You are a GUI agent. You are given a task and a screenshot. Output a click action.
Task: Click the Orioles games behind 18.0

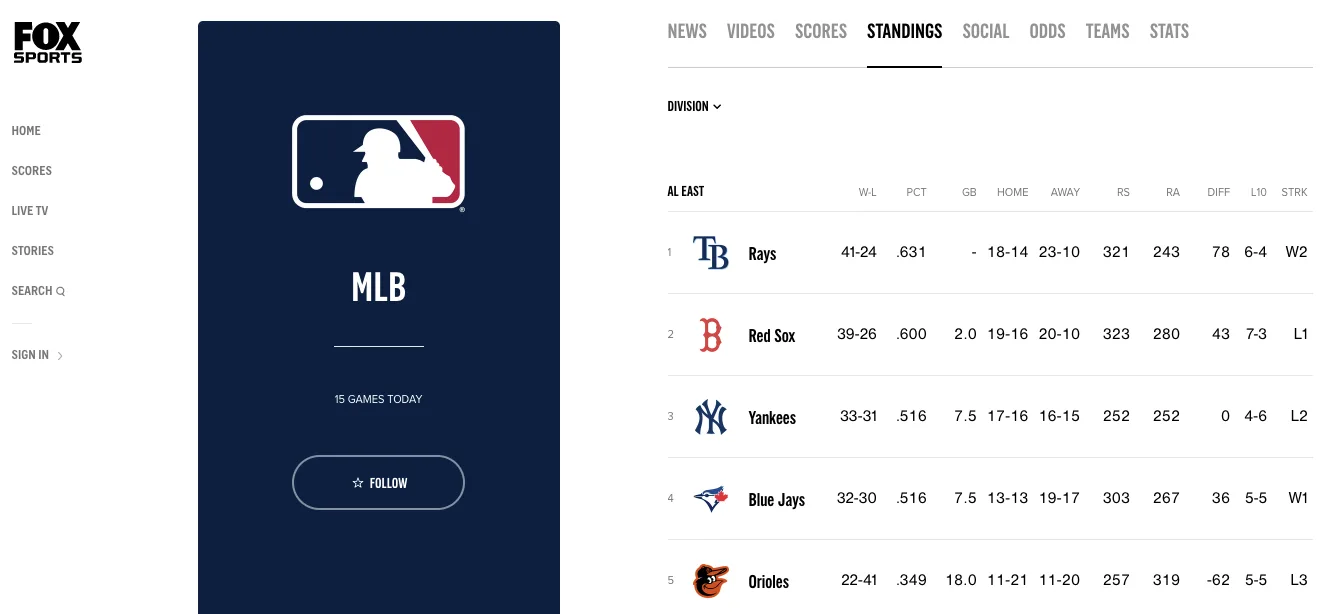[961, 580]
